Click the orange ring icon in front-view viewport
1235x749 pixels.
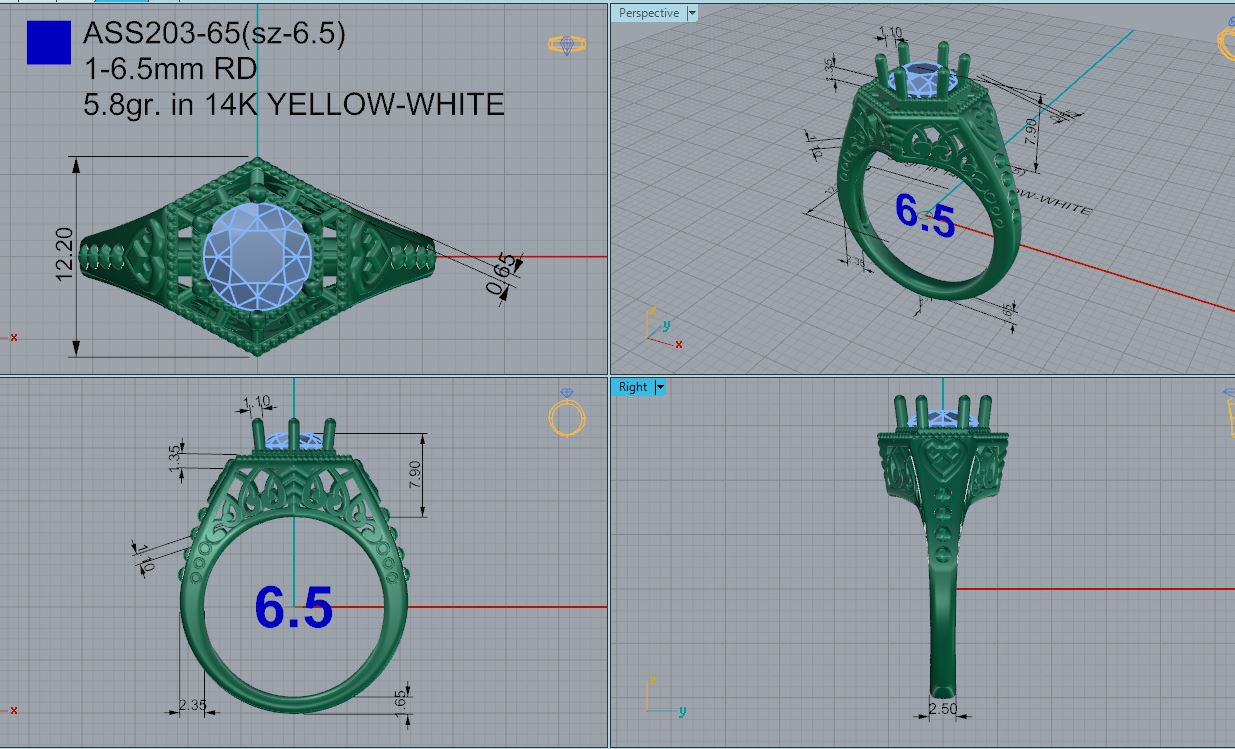pos(566,411)
